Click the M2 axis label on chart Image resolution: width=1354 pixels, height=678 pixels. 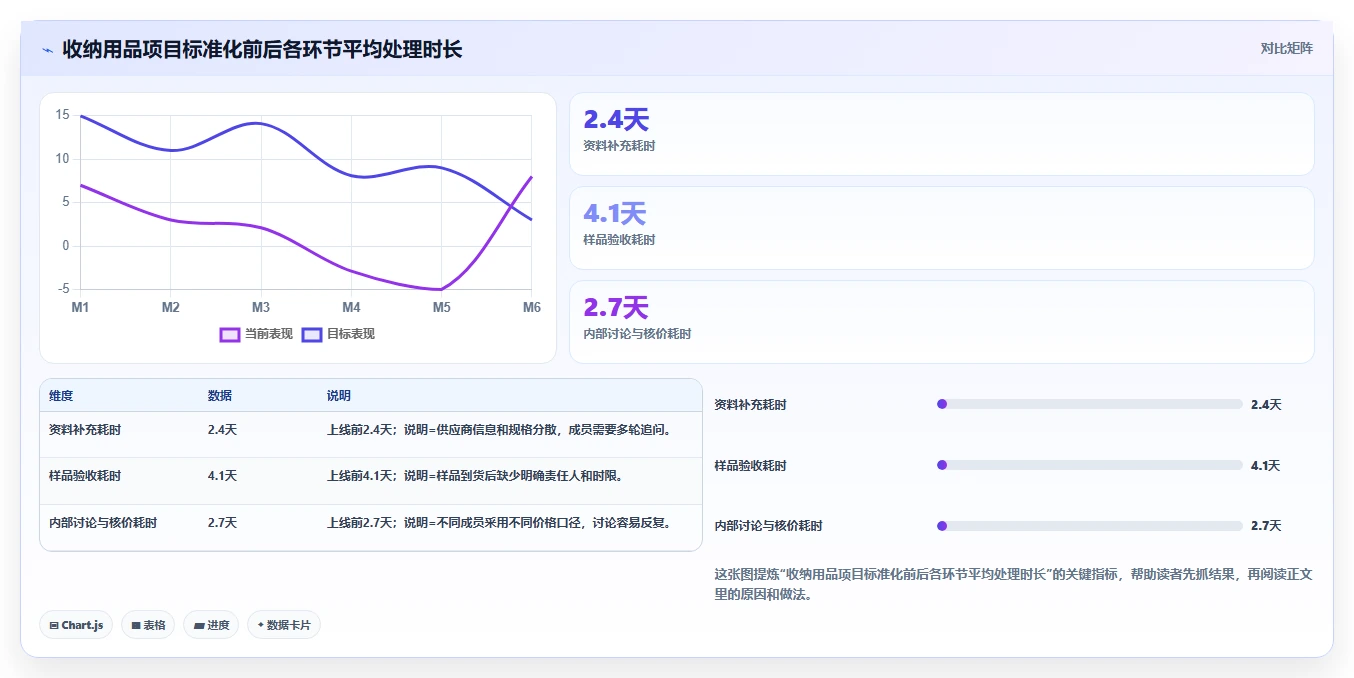[171, 307]
